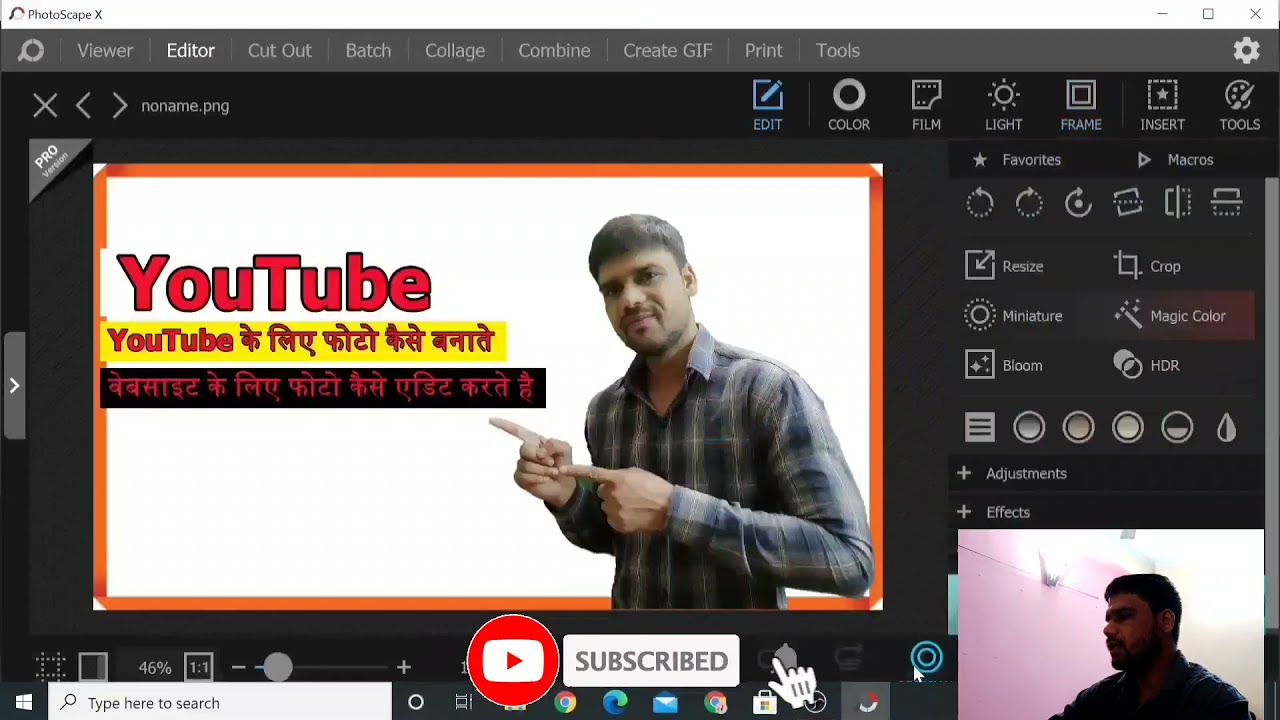The width and height of the screenshot is (1280, 720).
Task: Switch to the Collage tab
Action: click(455, 51)
